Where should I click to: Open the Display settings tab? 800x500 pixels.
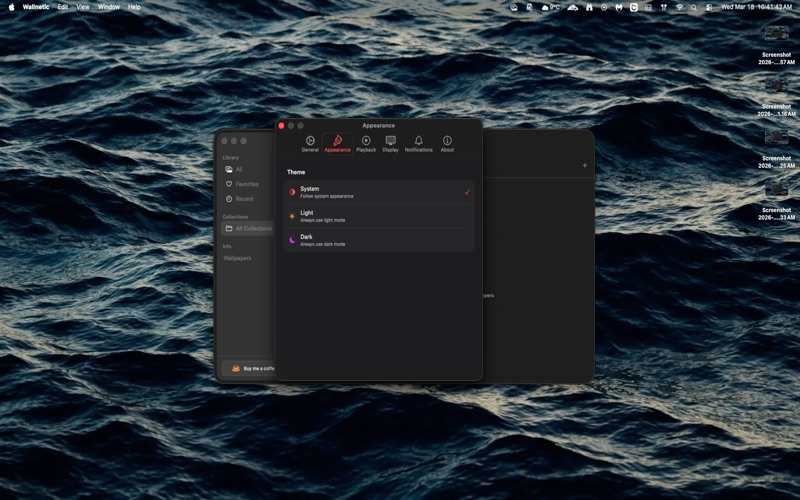[x=390, y=144]
